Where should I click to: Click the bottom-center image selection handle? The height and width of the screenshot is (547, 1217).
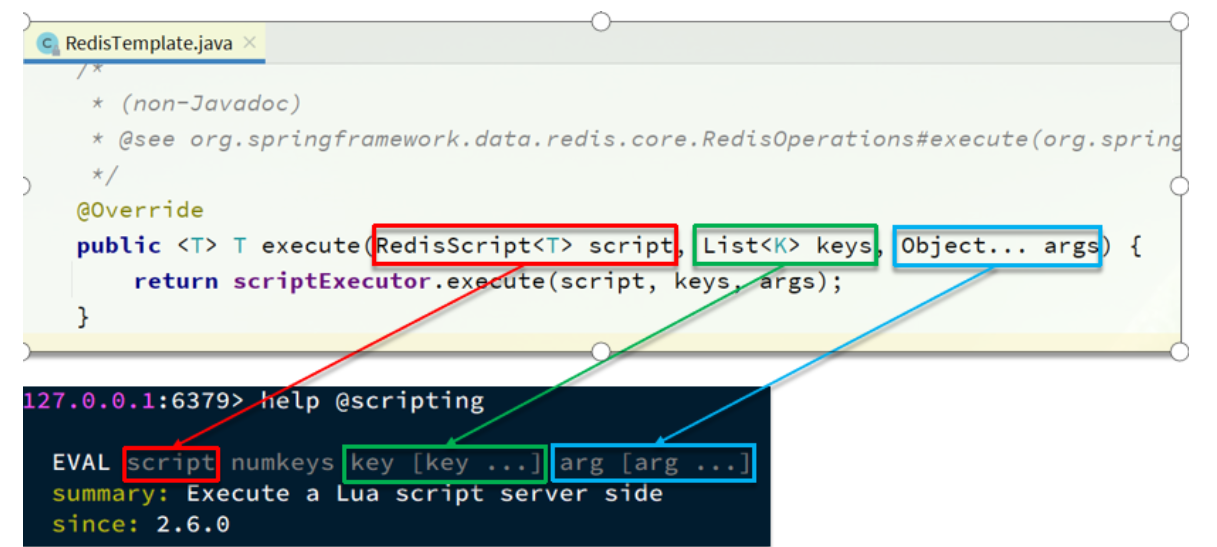(x=601, y=351)
